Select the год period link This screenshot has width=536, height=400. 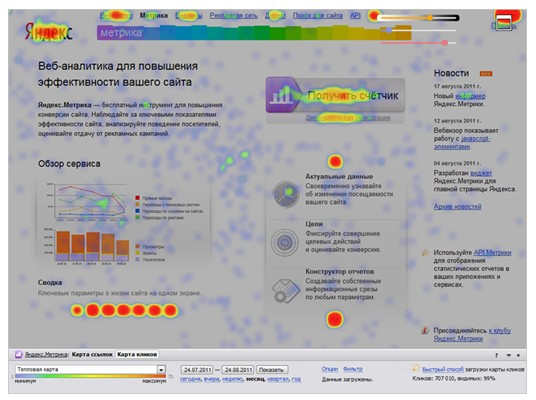[297, 379]
